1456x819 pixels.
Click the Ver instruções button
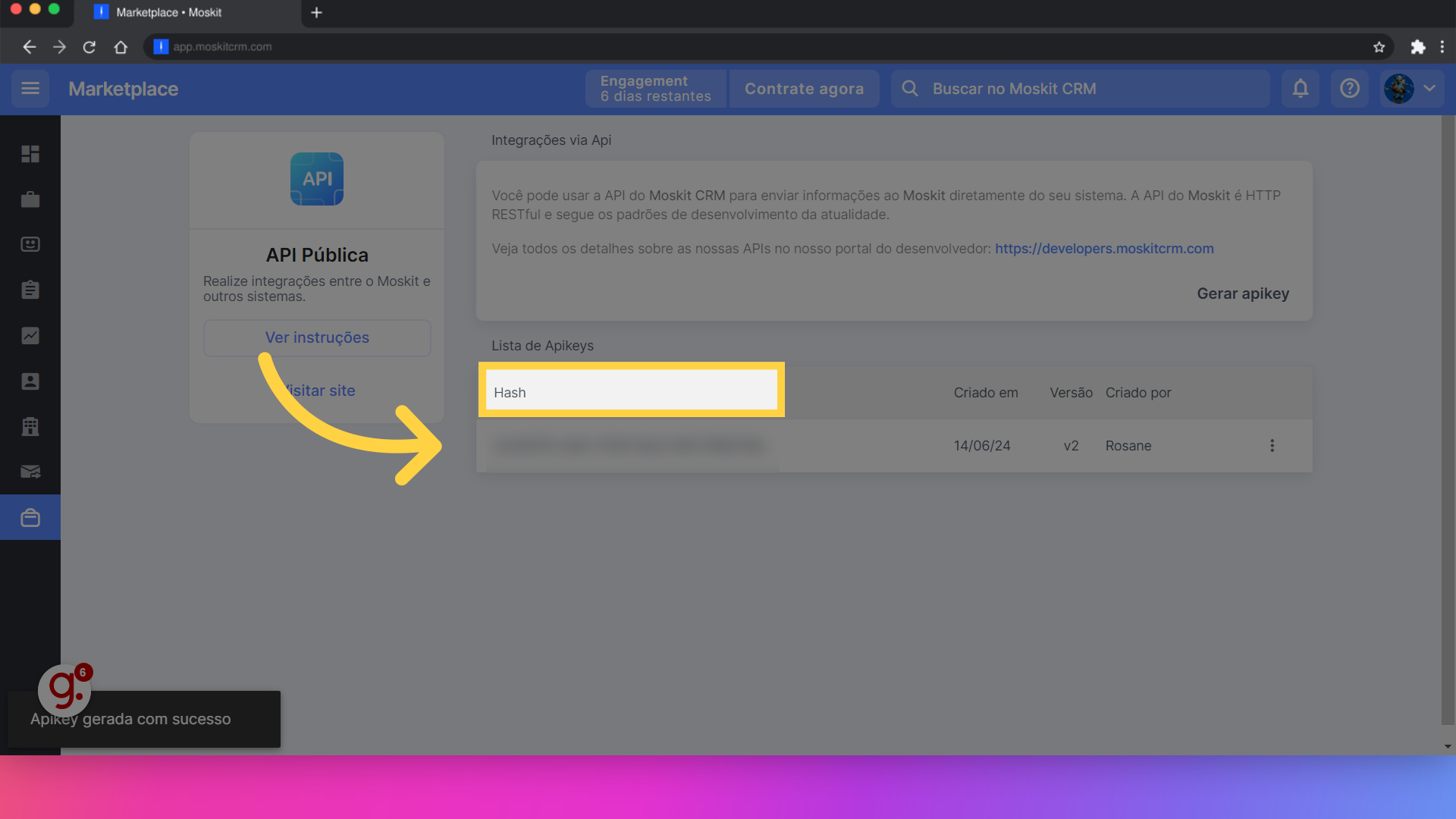tap(317, 338)
